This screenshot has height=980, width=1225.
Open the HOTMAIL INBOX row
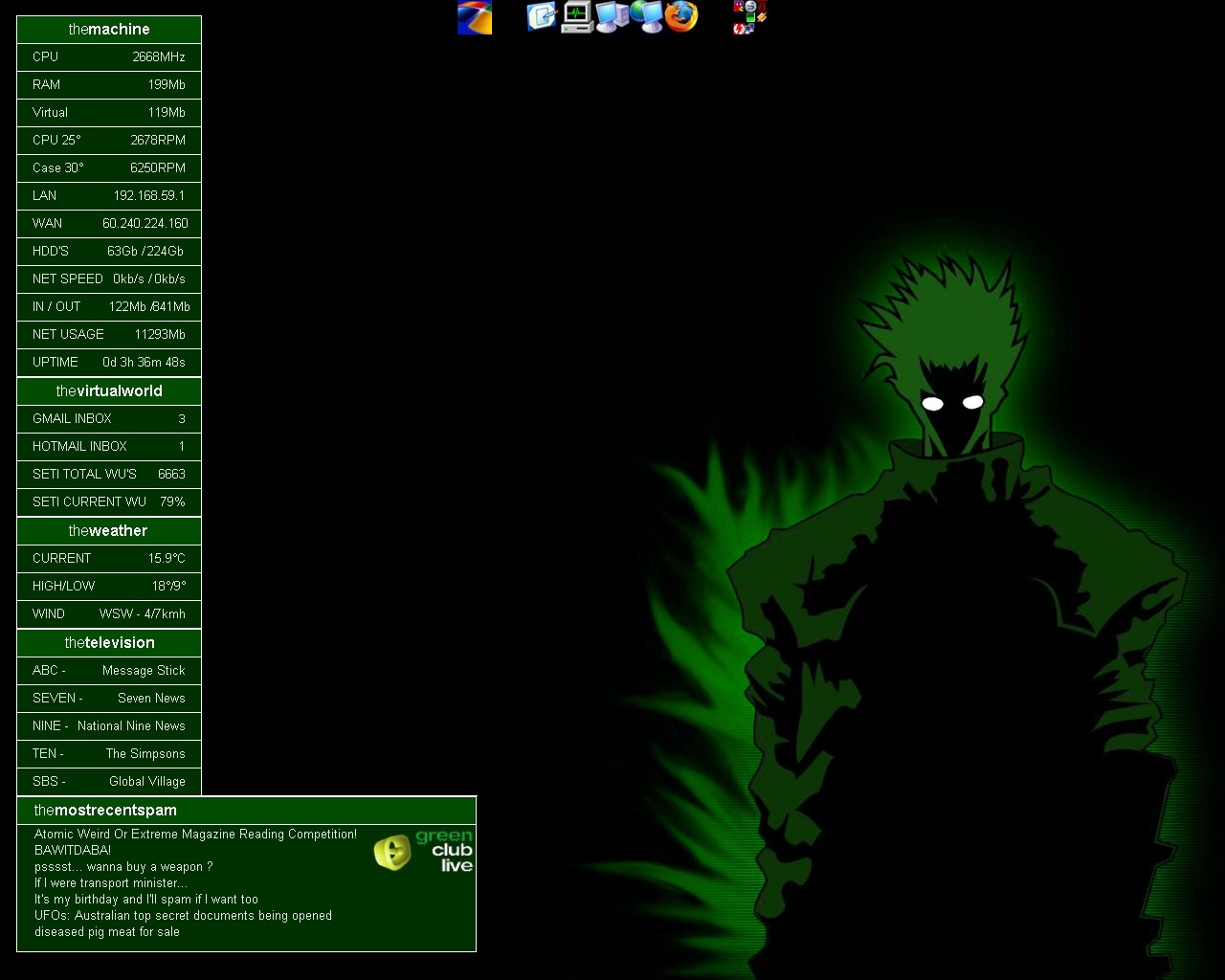109,447
